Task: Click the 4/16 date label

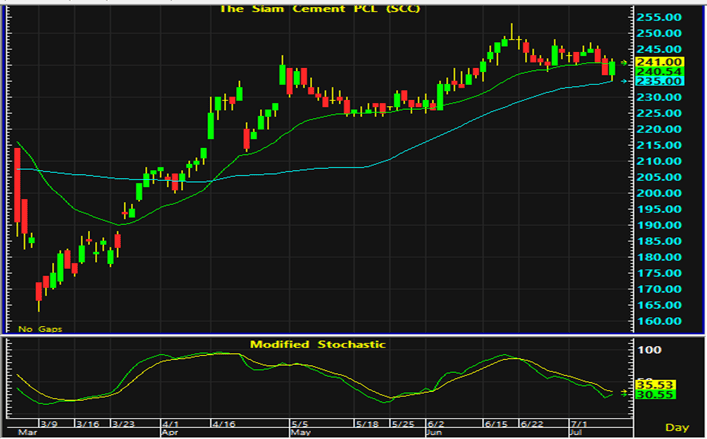Action: [224, 424]
